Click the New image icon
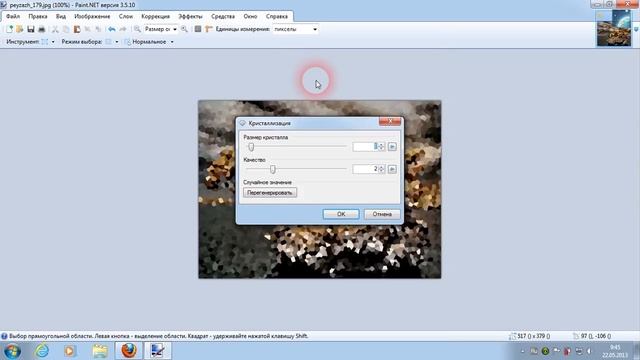 tap(9, 29)
